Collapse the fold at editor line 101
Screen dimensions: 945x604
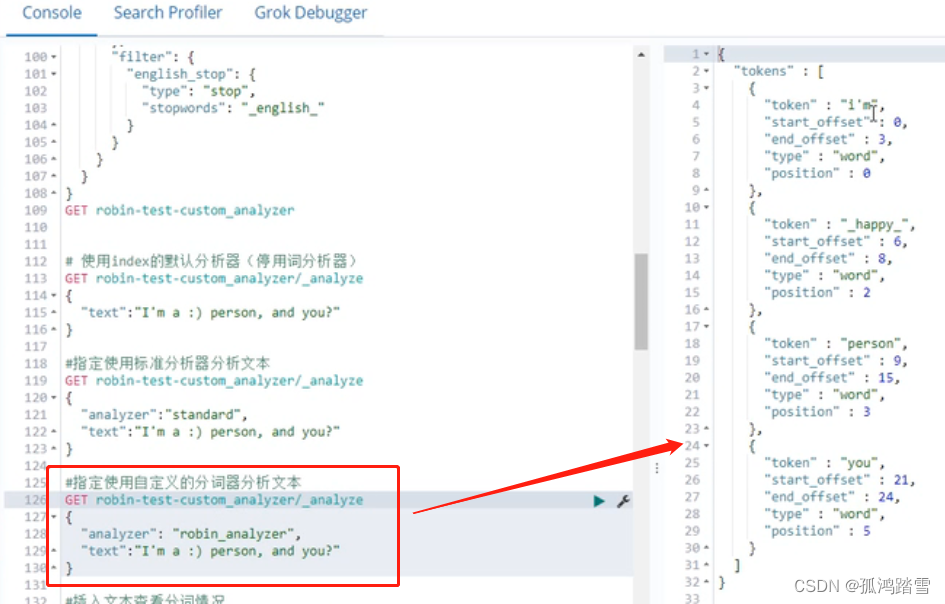coord(54,74)
